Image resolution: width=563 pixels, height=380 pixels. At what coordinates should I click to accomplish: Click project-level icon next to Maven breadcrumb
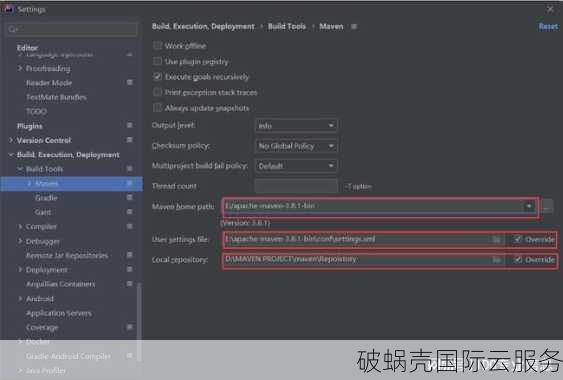[354, 27]
